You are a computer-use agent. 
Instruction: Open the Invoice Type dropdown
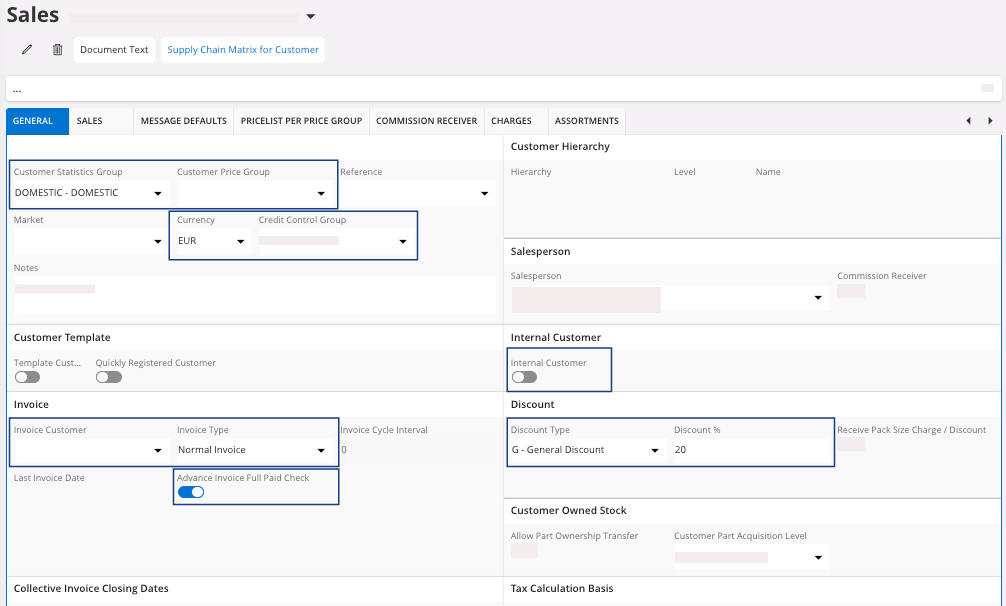(321, 451)
